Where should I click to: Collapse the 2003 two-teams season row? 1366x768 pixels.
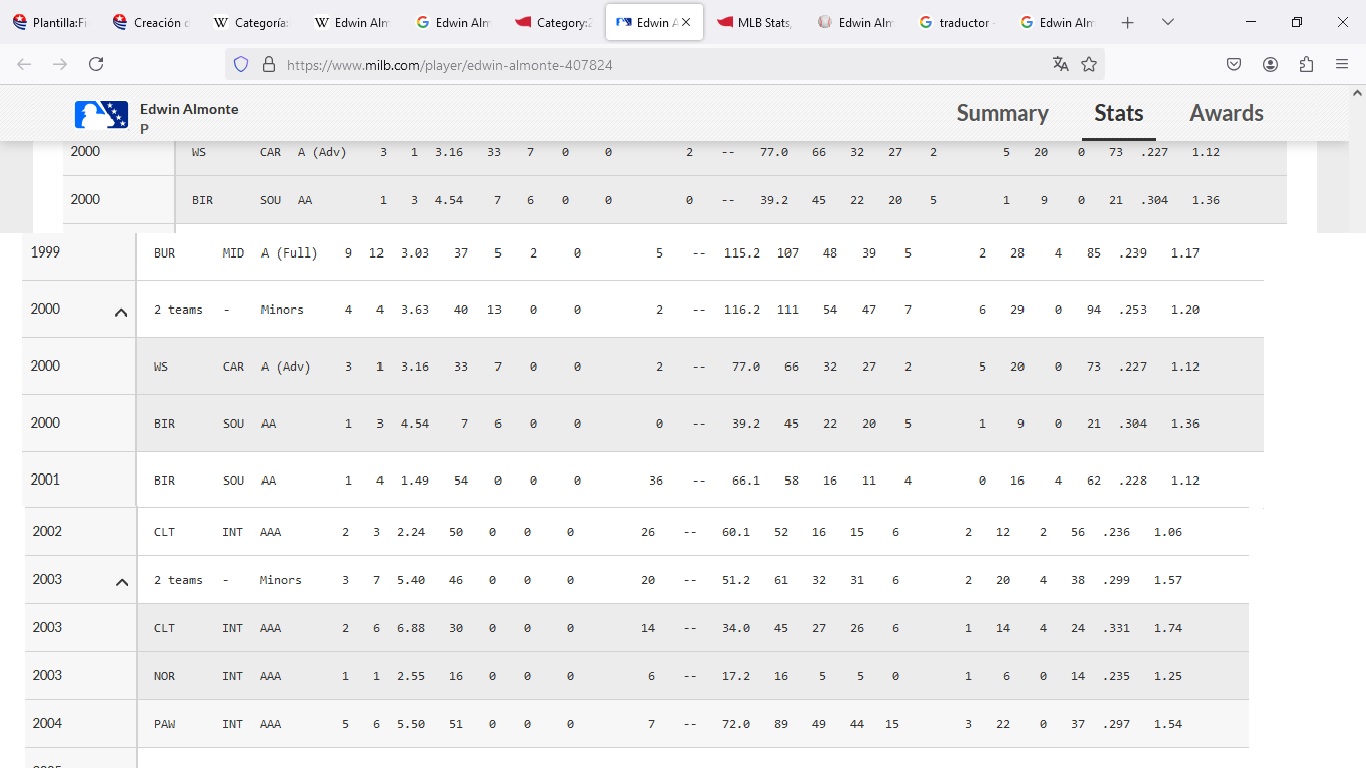(122, 582)
